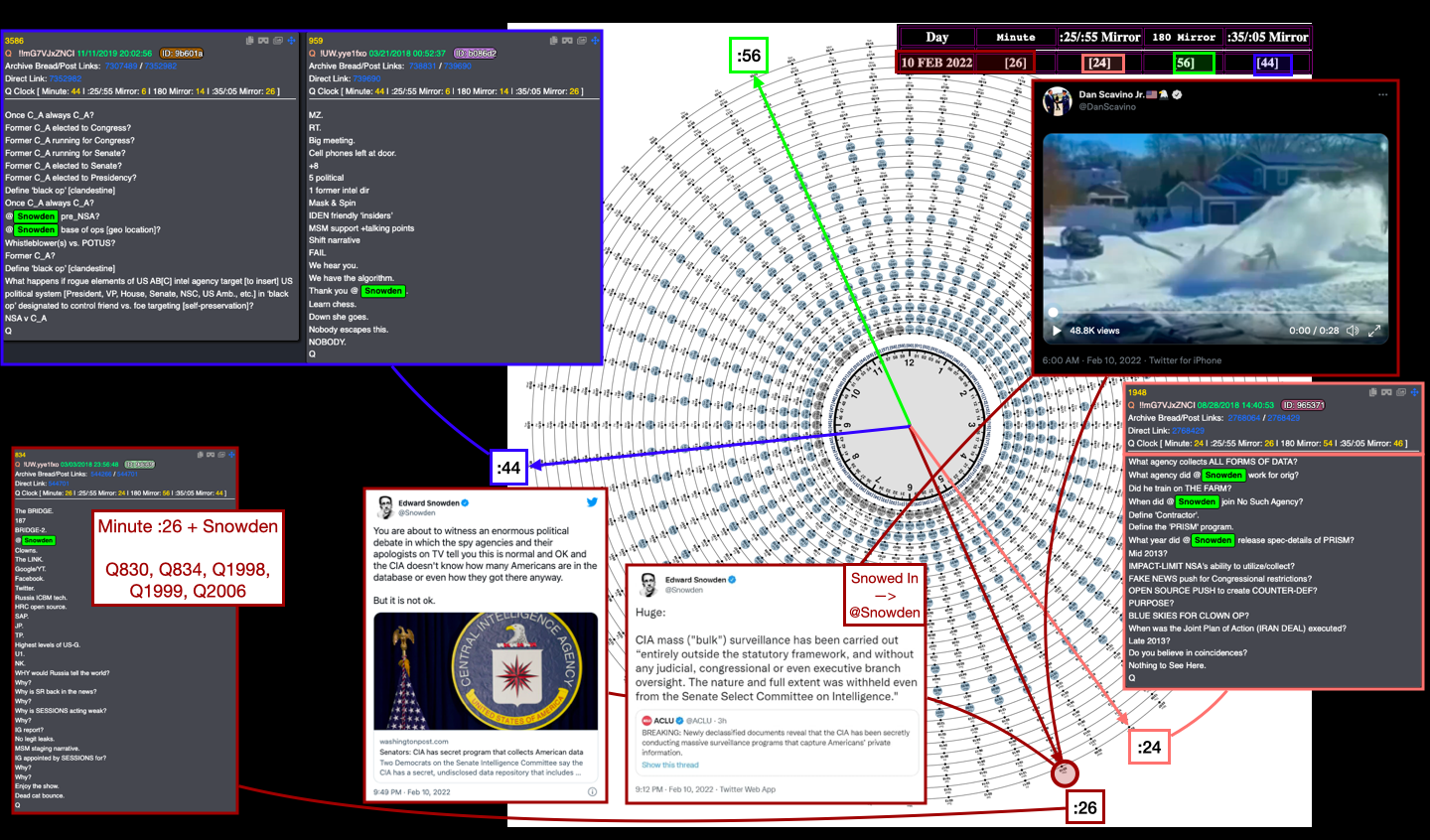Click post number 3586

[x=14, y=41]
